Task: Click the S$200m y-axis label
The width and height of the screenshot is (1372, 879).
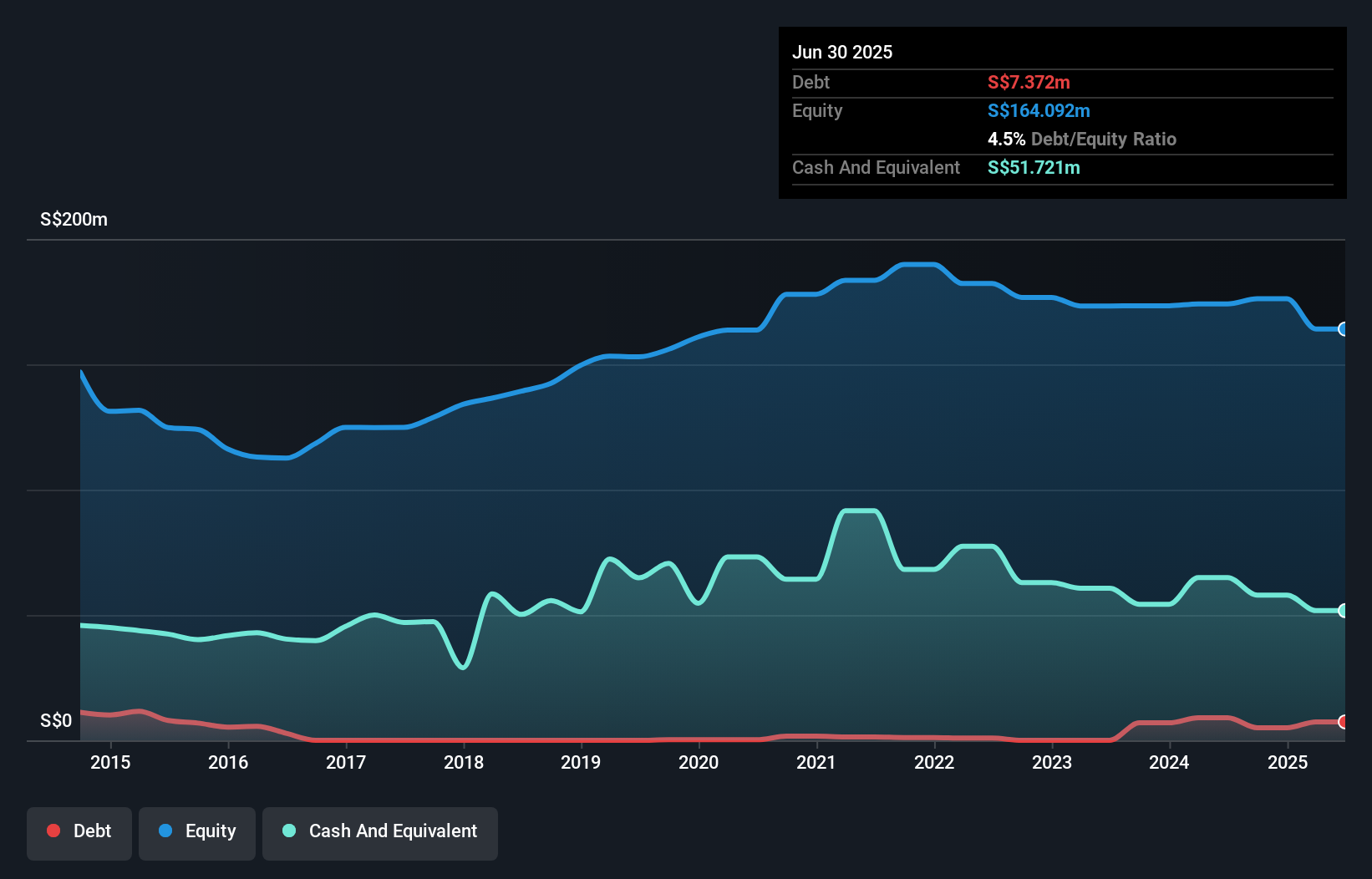Action: pos(74,220)
